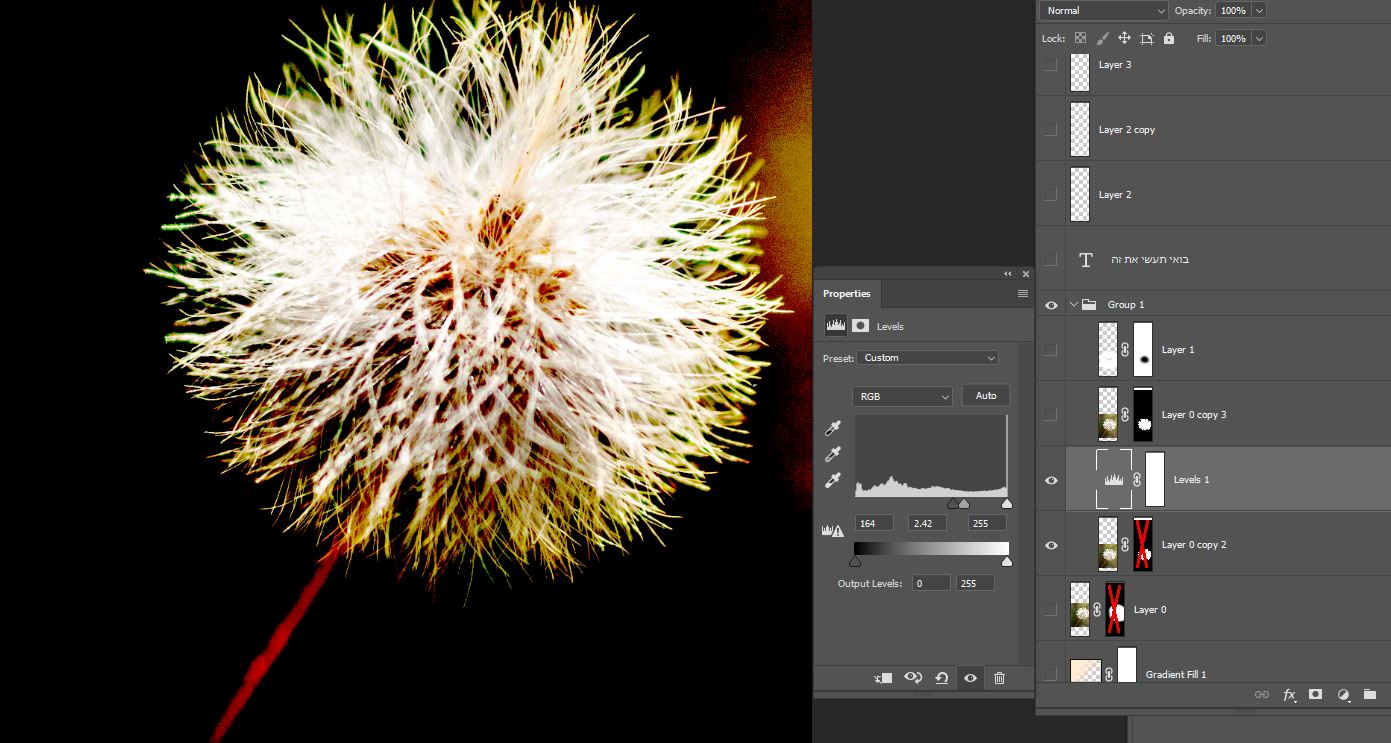1391x743 pixels.
Task: Click the highlight input slider handle
Action: pyautogui.click(x=1006, y=504)
